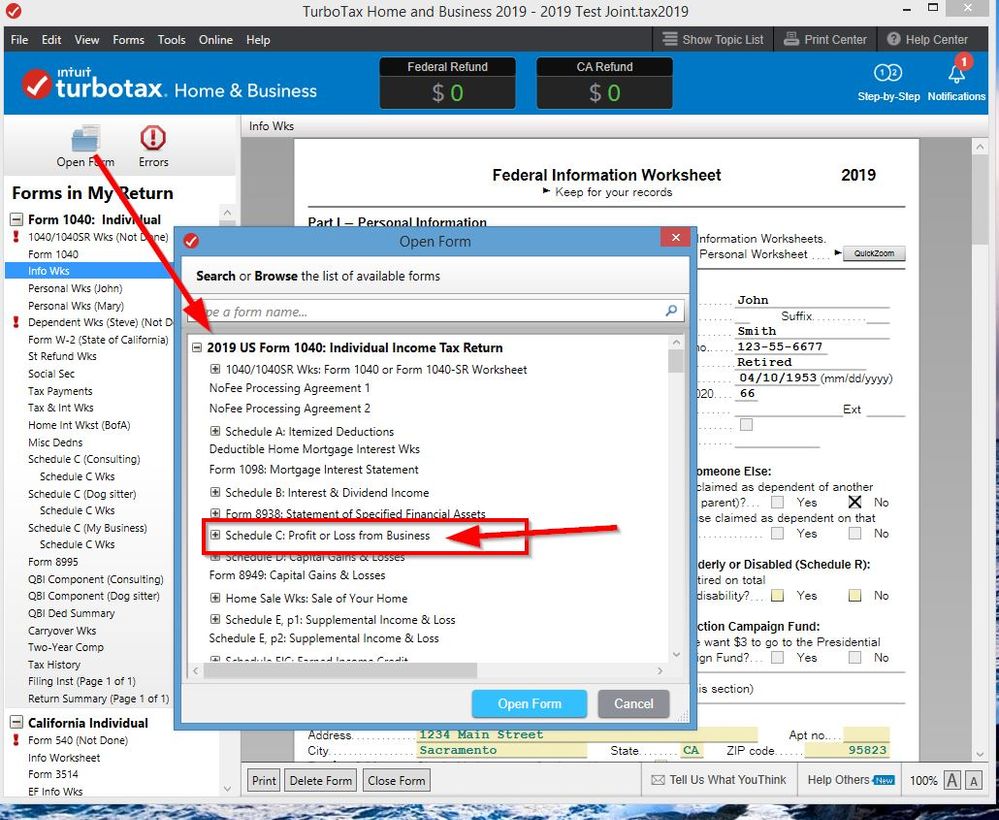999x820 pixels.
Task: Click the Main Street address field
Action: coord(587,735)
